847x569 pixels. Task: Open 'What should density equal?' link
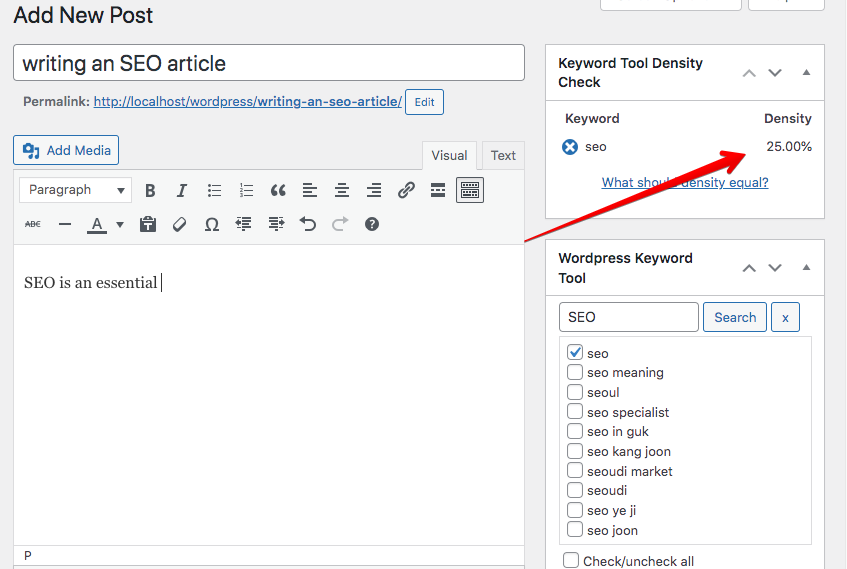(685, 182)
